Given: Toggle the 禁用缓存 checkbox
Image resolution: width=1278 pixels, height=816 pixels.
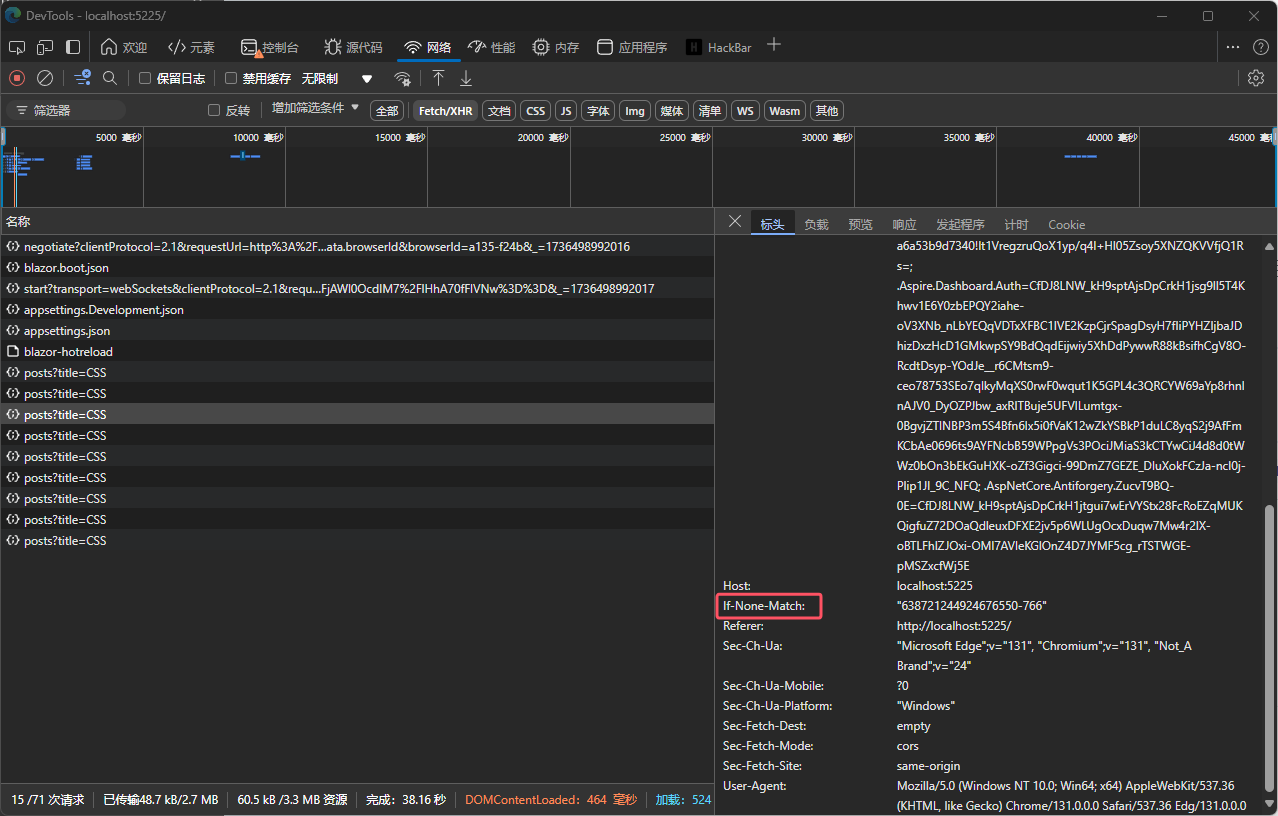Looking at the screenshot, I should coord(231,78).
